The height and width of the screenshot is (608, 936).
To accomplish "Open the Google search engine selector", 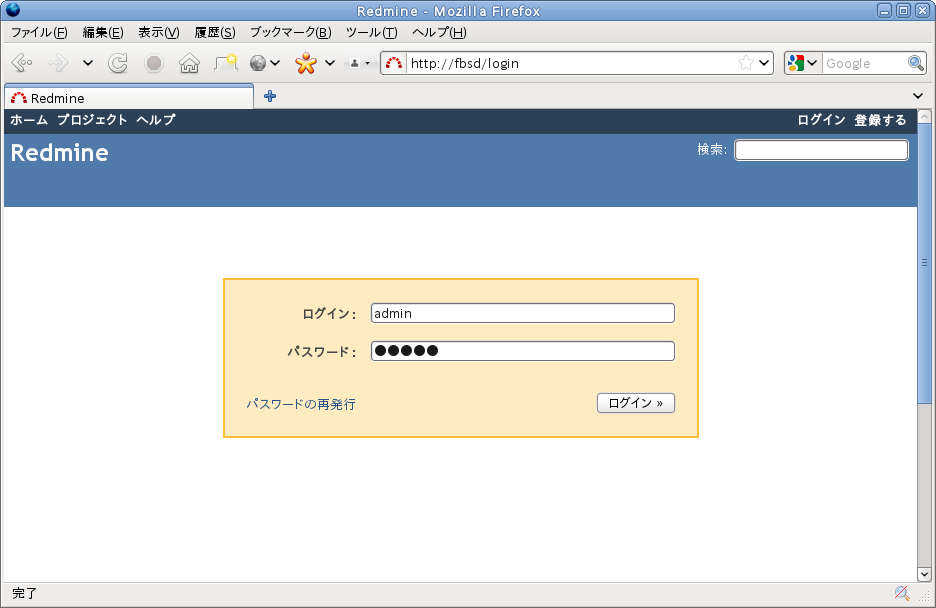I will tap(802, 63).
